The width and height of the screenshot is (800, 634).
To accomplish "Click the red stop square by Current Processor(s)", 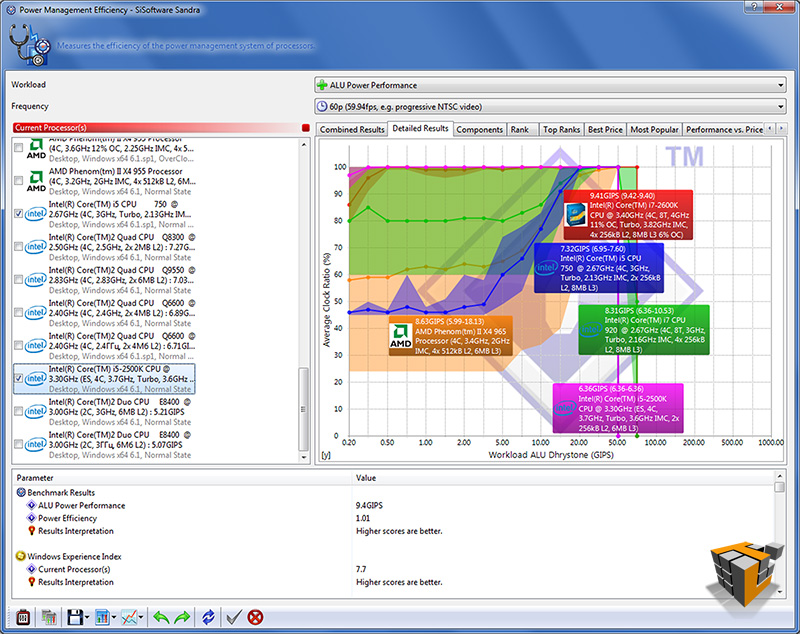I will click(306, 128).
